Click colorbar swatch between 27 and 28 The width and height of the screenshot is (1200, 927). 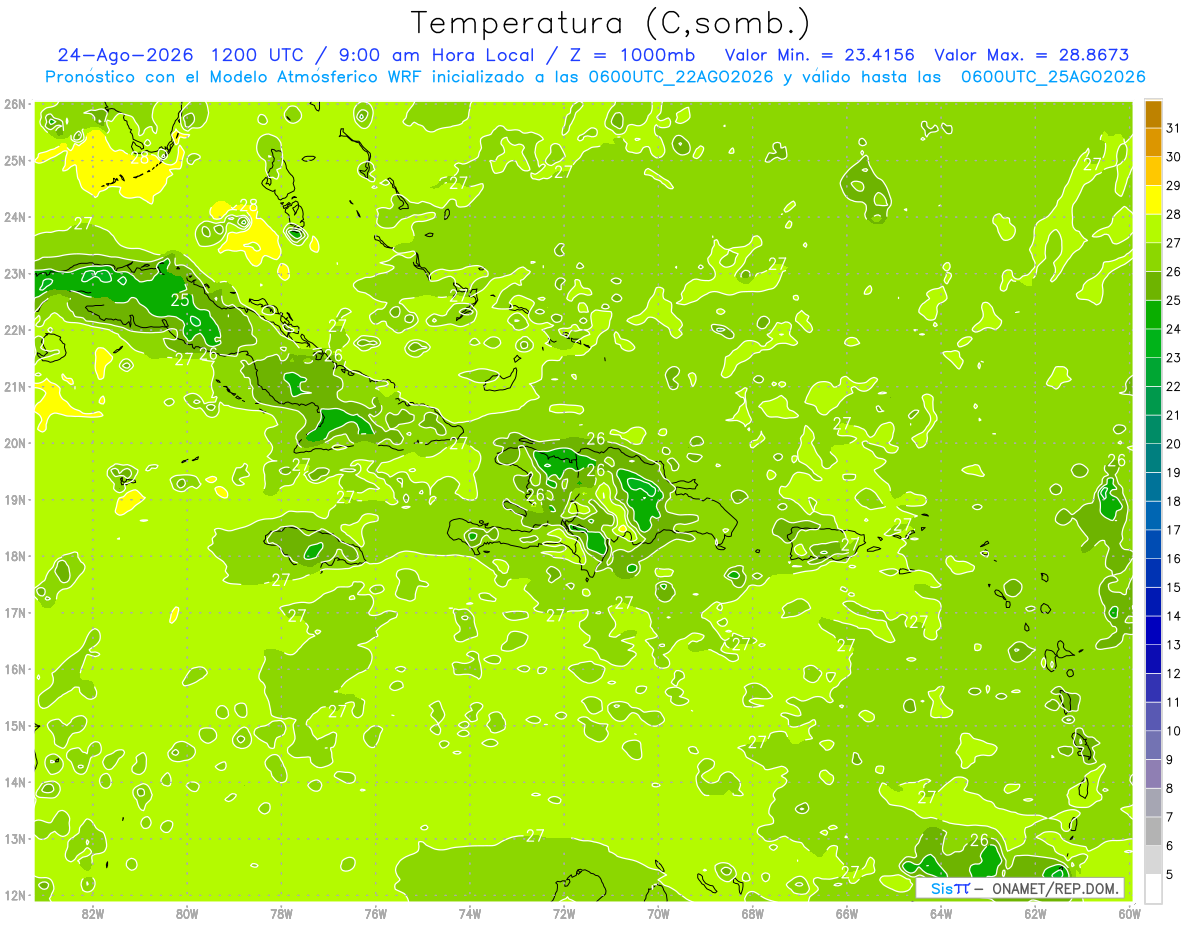click(x=1154, y=229)
